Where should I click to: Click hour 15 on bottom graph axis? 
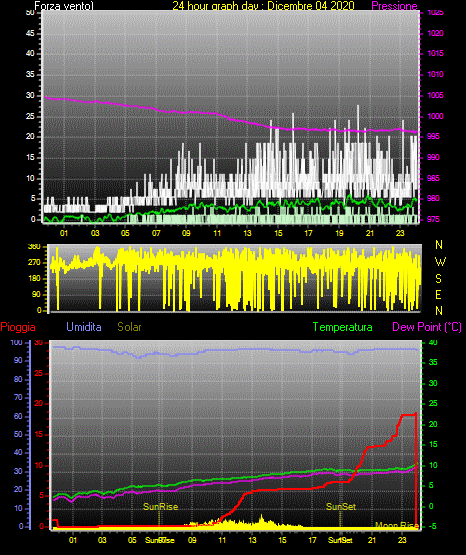point(282,540)
